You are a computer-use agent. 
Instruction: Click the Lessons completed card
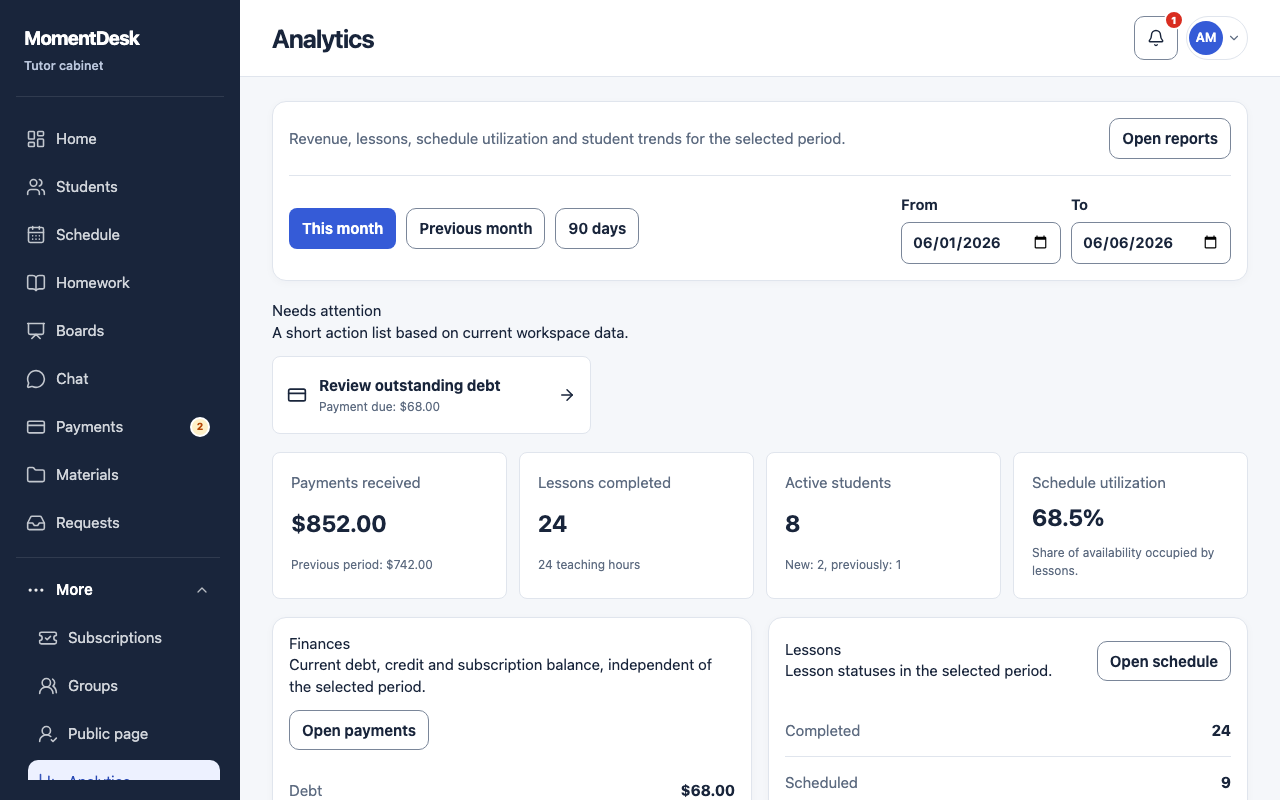click(x=636, y=526)
